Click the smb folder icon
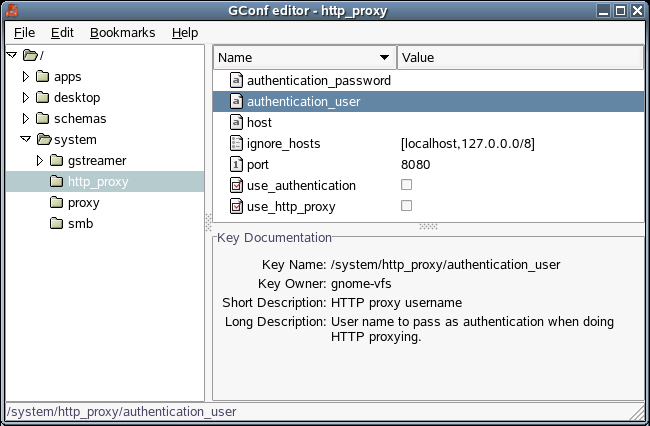Image resolution: width=650 pixels, height=426 pixels. click(x=58, y=223)
